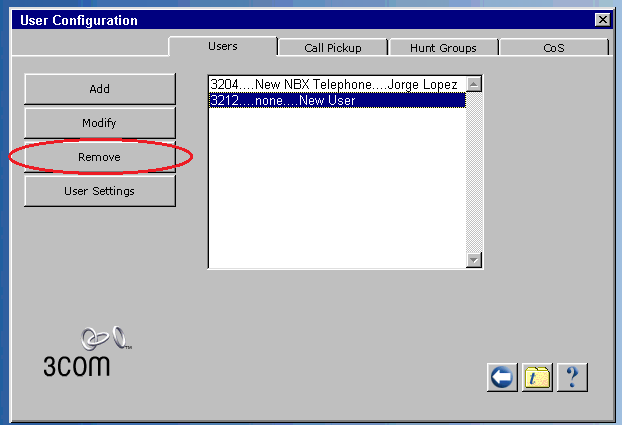
Task: Click the blue back arrow icon
Action: [x=502, y=377]
